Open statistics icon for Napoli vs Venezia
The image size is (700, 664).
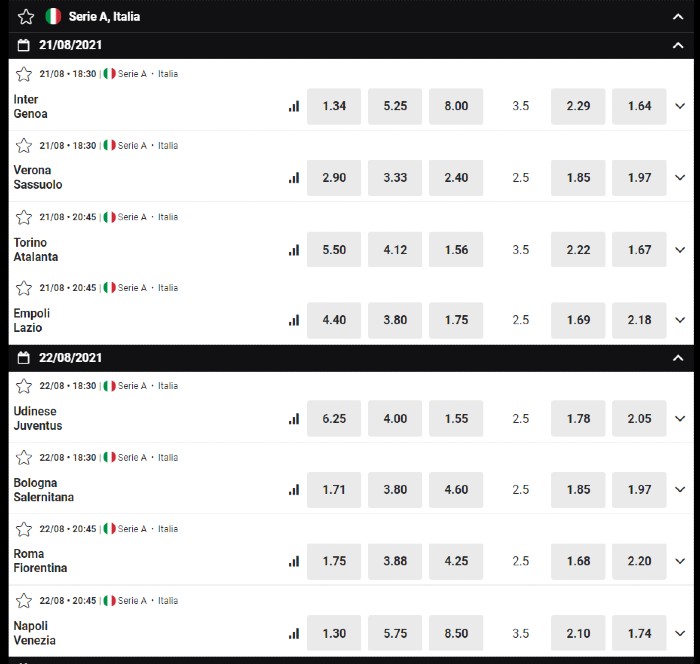tap(294, 633)
